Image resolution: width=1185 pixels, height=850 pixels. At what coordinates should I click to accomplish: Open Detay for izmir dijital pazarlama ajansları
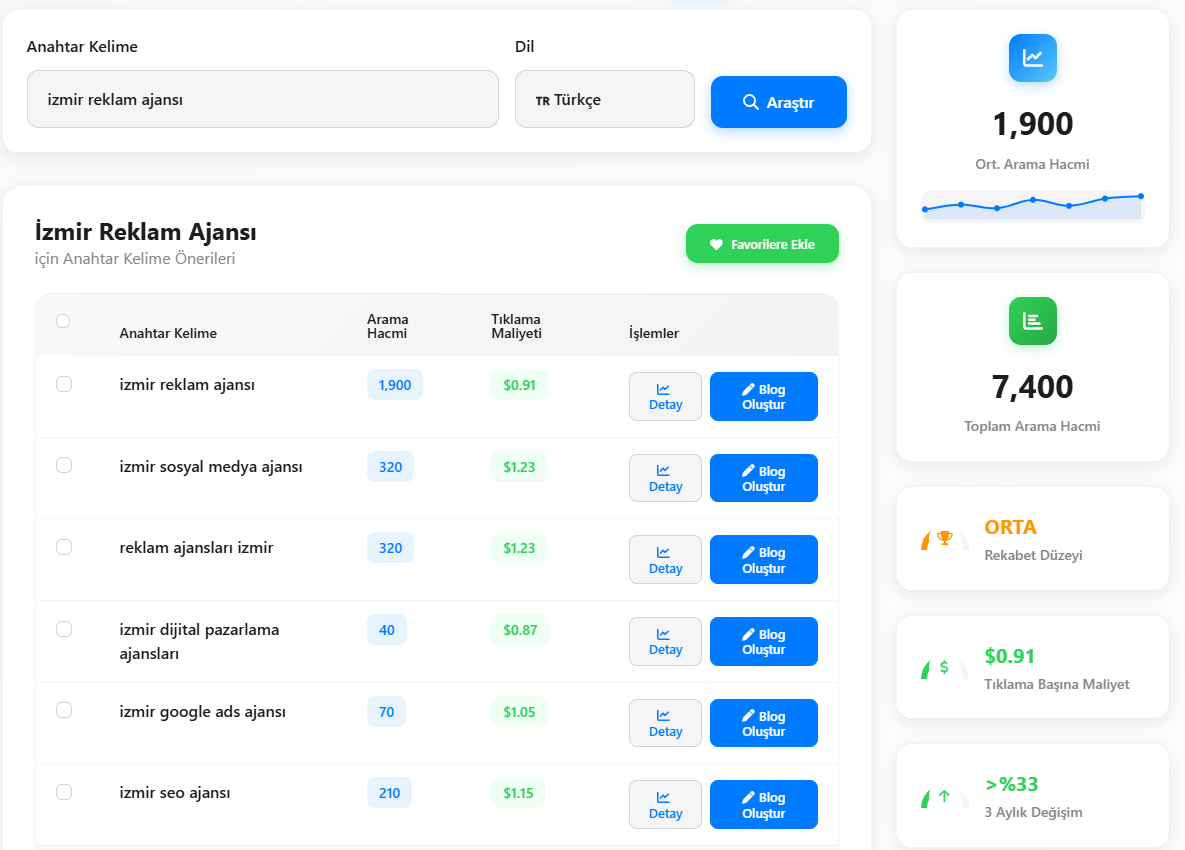click(665, 641)
